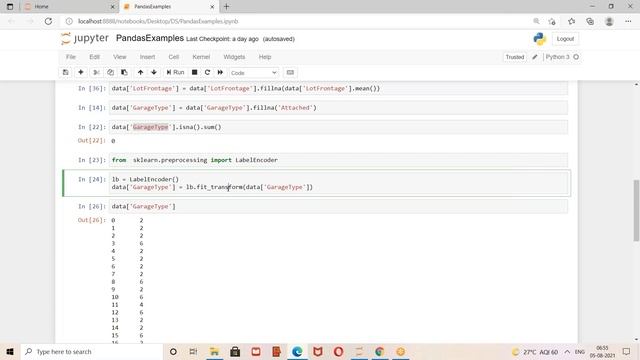Open browser profile avatar
640x360 pixels.
pos(609,21)
